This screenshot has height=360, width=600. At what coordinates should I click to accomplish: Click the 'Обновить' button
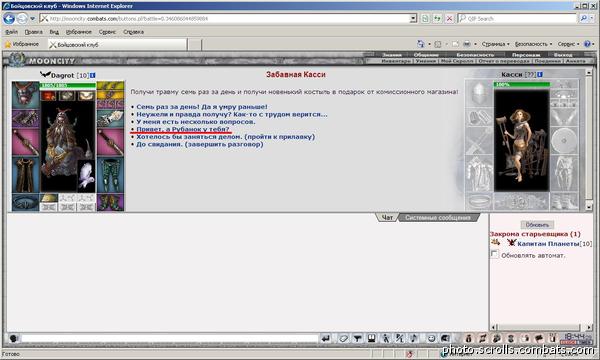point(537,225)
